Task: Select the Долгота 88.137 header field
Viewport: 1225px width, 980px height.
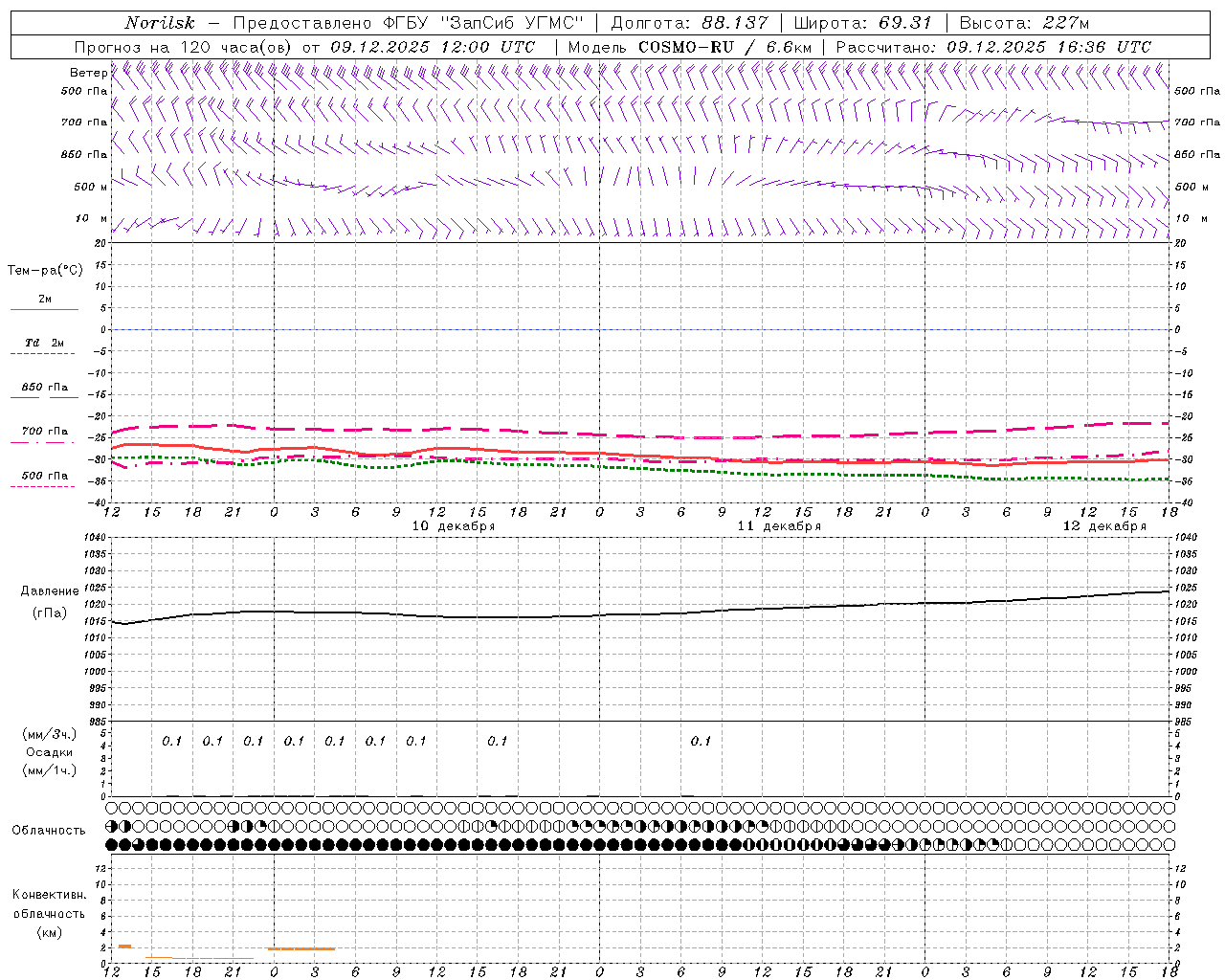Action: pyautogui.click(x=689, y=23)
